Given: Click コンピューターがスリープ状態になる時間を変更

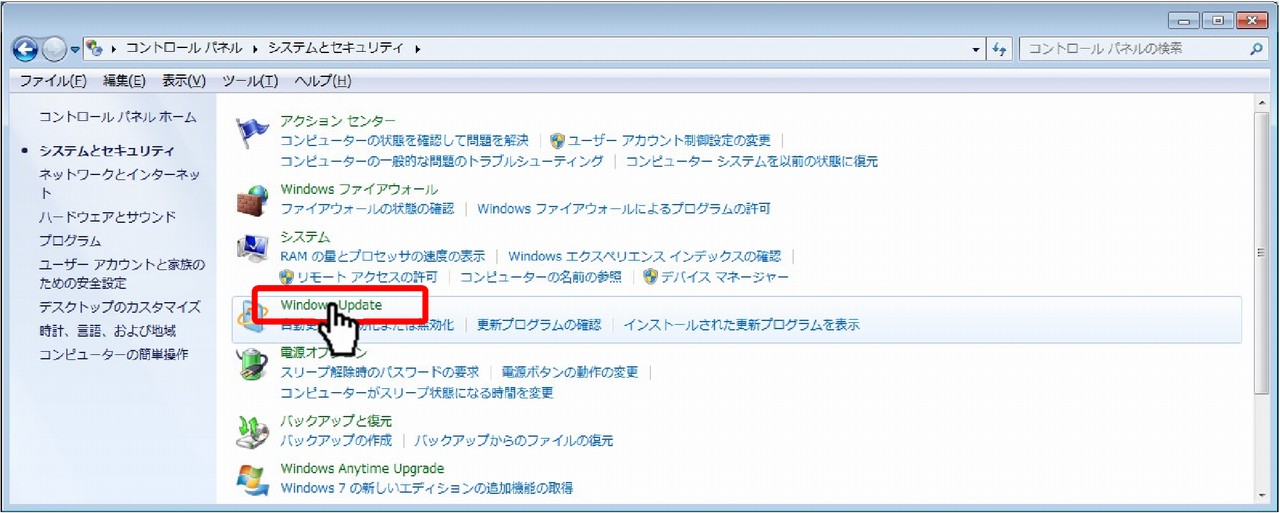Looking at the screenshot, I should [x=417, y=393].
